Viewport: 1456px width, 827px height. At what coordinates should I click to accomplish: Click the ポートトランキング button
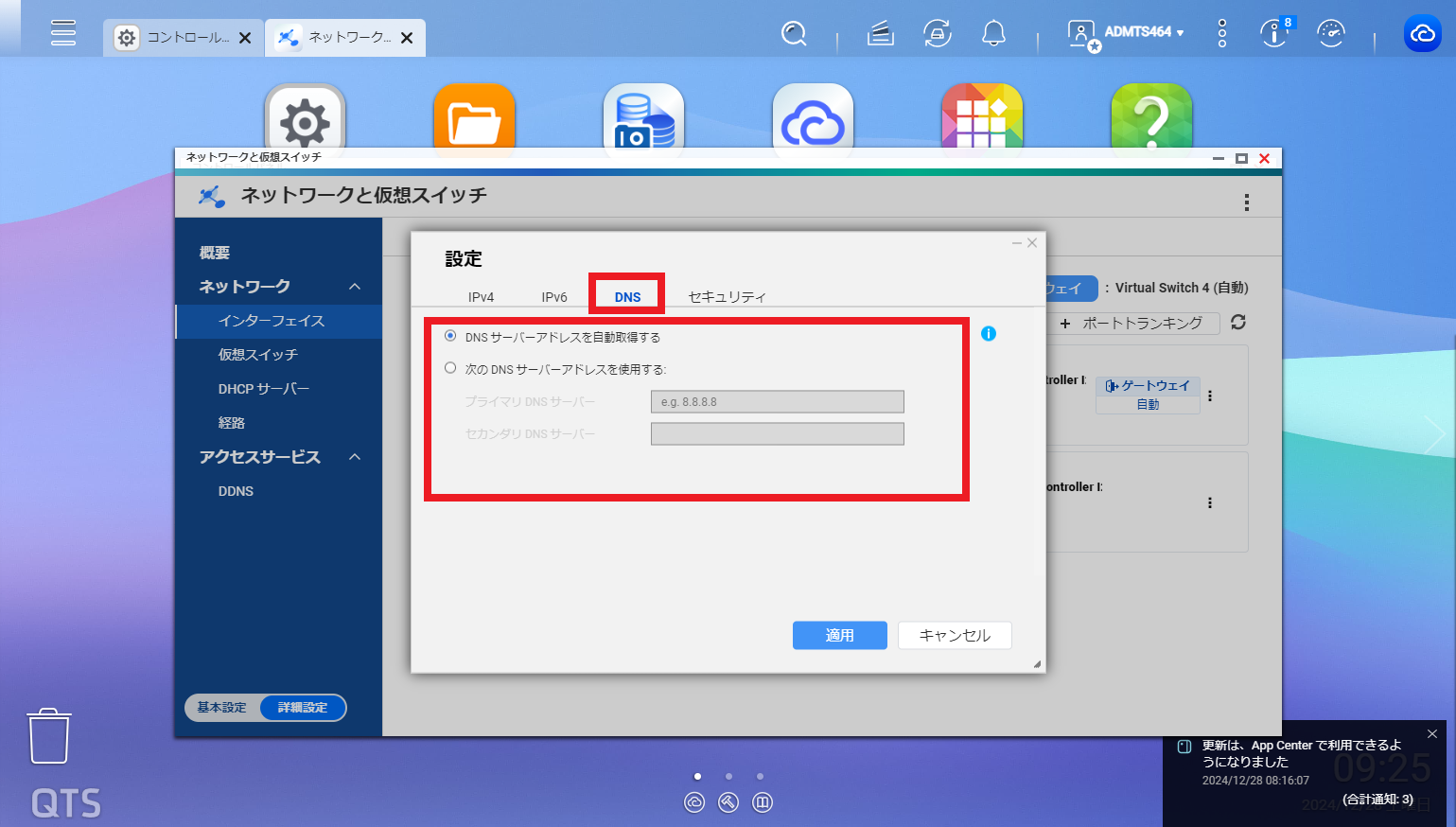pyautogui.click(x=1132, y=323)
